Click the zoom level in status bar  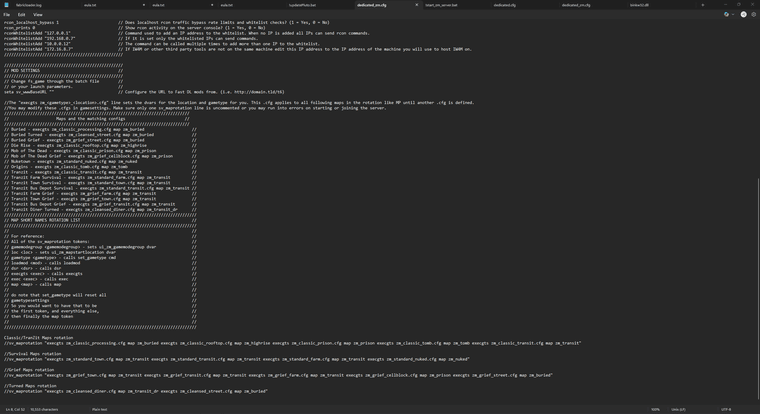(655, 409)
